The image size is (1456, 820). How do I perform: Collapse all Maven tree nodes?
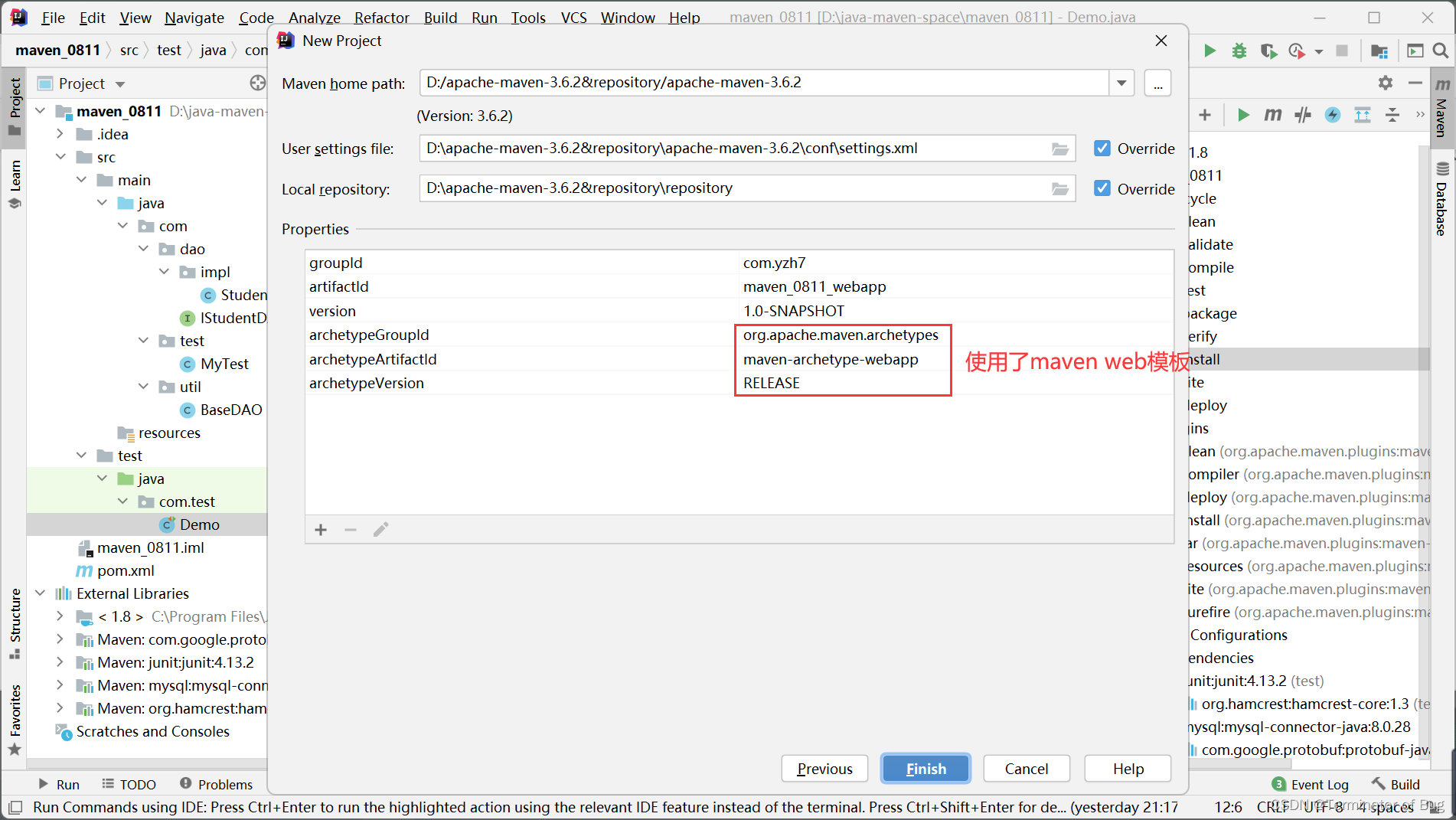(x=1392, y=115)
